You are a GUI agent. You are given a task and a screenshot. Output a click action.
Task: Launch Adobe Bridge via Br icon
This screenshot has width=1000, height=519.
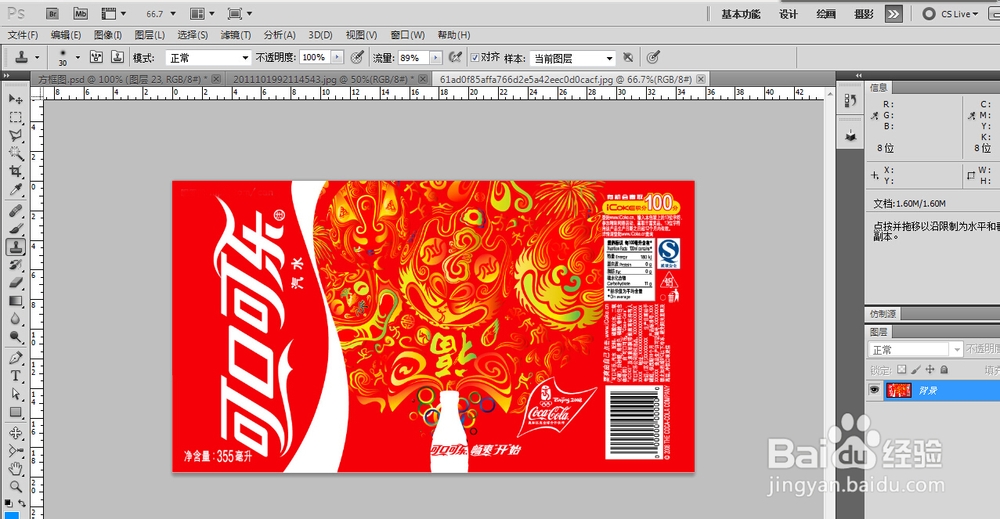(x=53, y=13)
